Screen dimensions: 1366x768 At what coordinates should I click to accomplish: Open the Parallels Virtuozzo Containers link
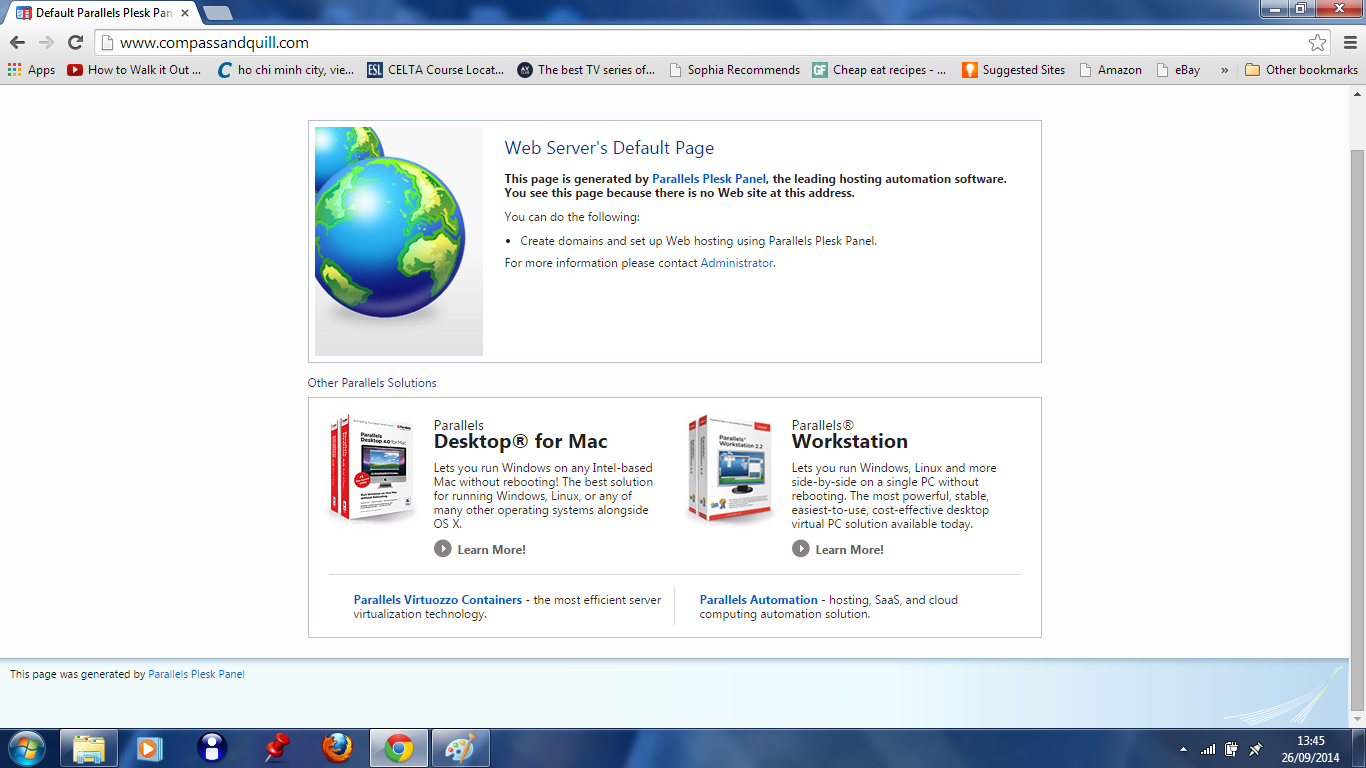click(x=437, y=600)
